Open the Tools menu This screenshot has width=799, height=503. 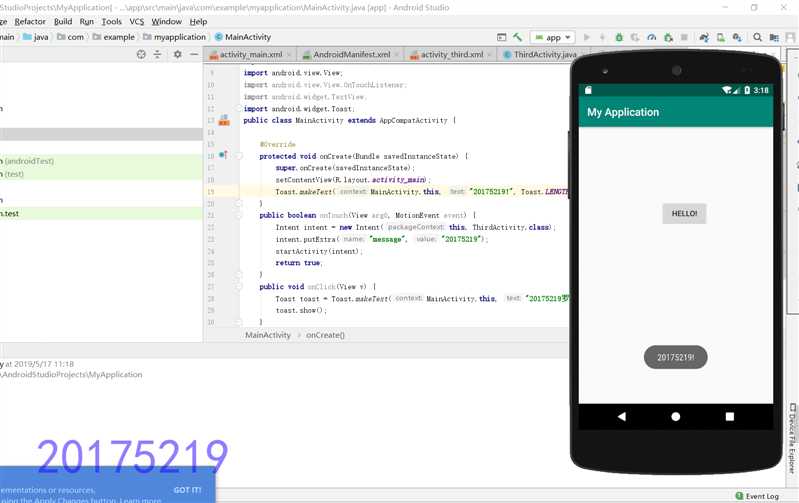112,21
